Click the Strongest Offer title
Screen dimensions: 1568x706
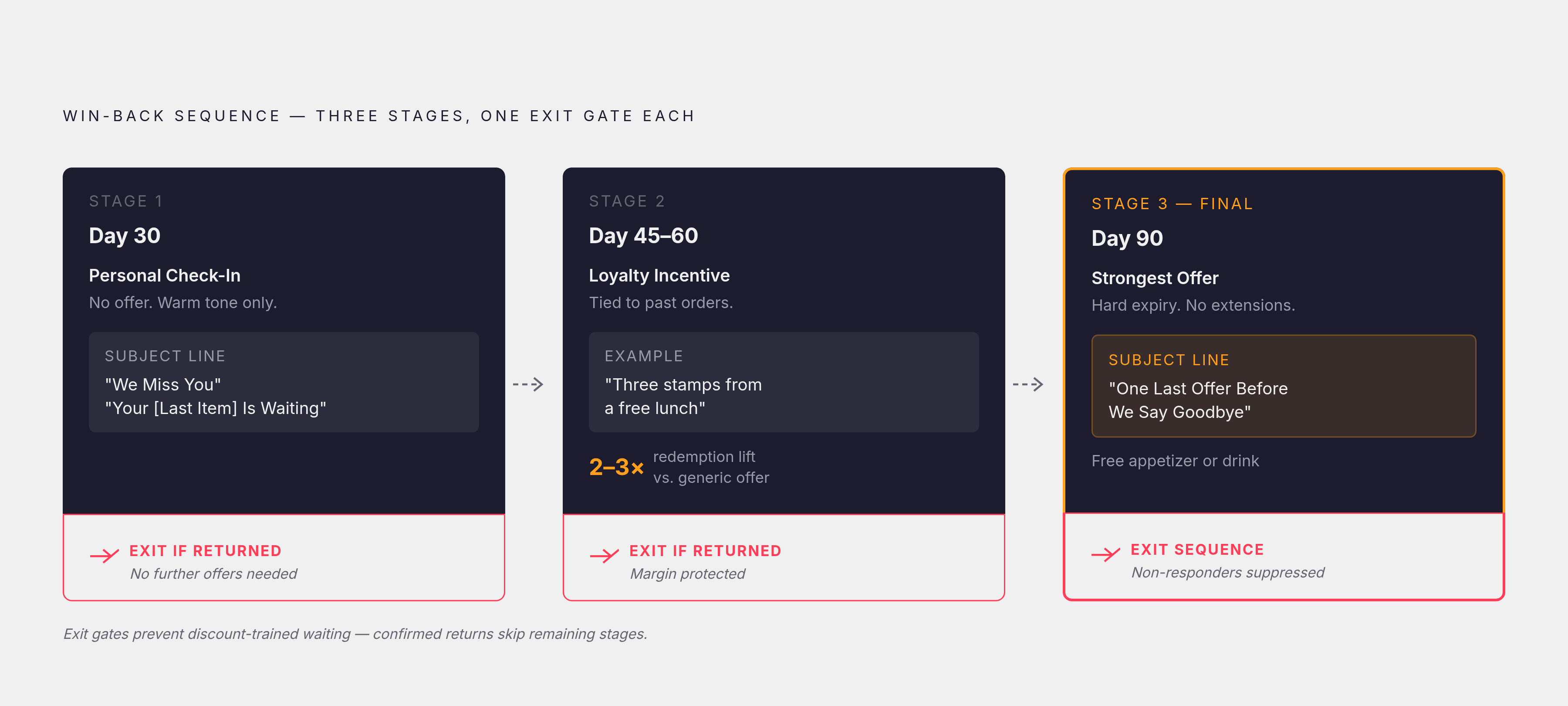coord(1155,278)
